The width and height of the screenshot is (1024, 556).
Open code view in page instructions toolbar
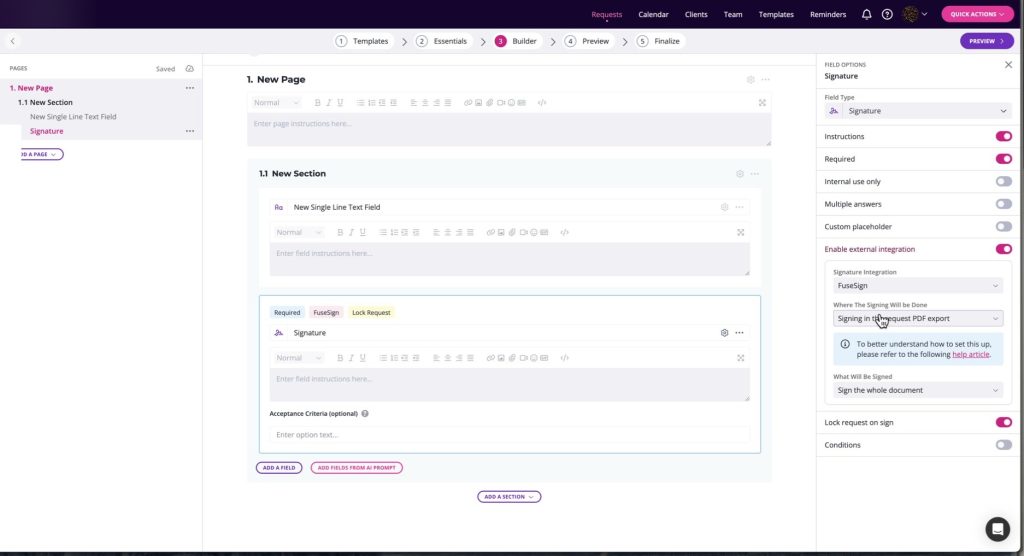541,103
